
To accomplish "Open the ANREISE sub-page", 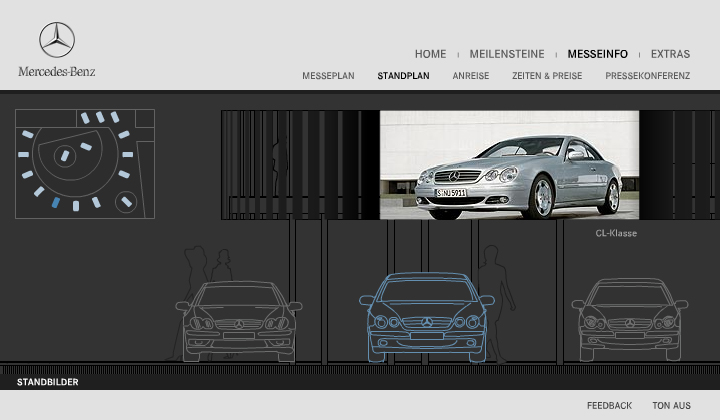I will point(471,76).
